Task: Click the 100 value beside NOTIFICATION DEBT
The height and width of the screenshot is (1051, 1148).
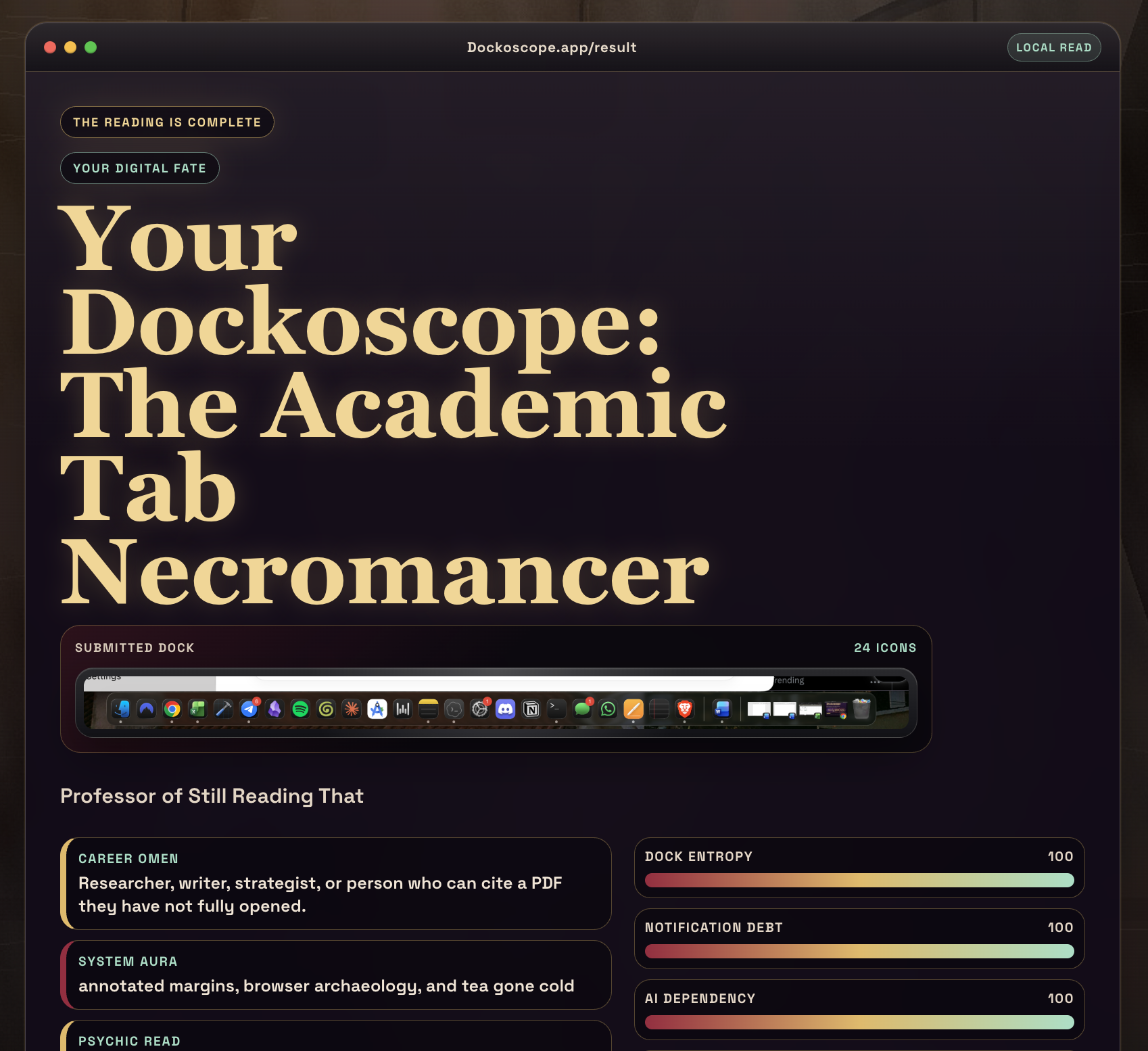Action: point(1061,927)
